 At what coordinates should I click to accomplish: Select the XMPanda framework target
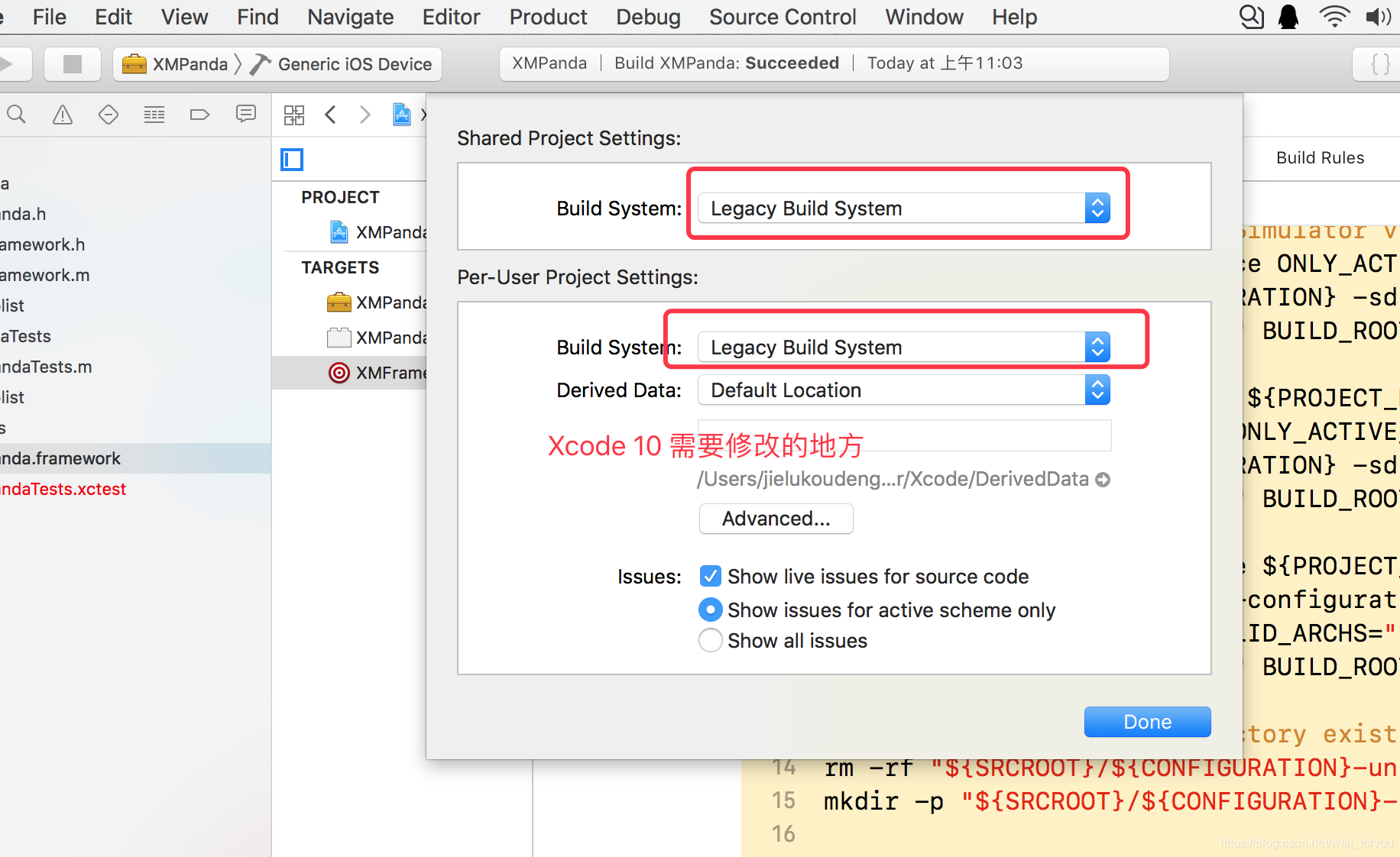377,302
